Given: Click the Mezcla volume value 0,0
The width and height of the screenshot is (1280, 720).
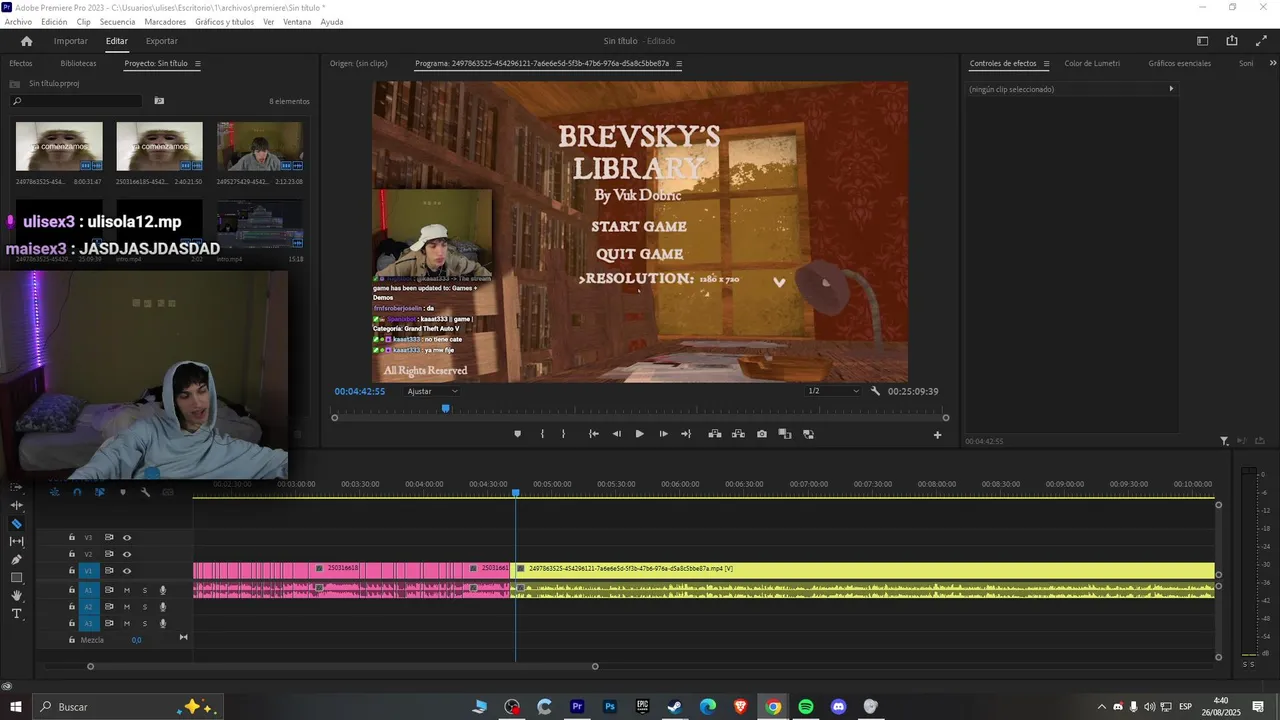Looking at the screenshot, I should 137,640.
